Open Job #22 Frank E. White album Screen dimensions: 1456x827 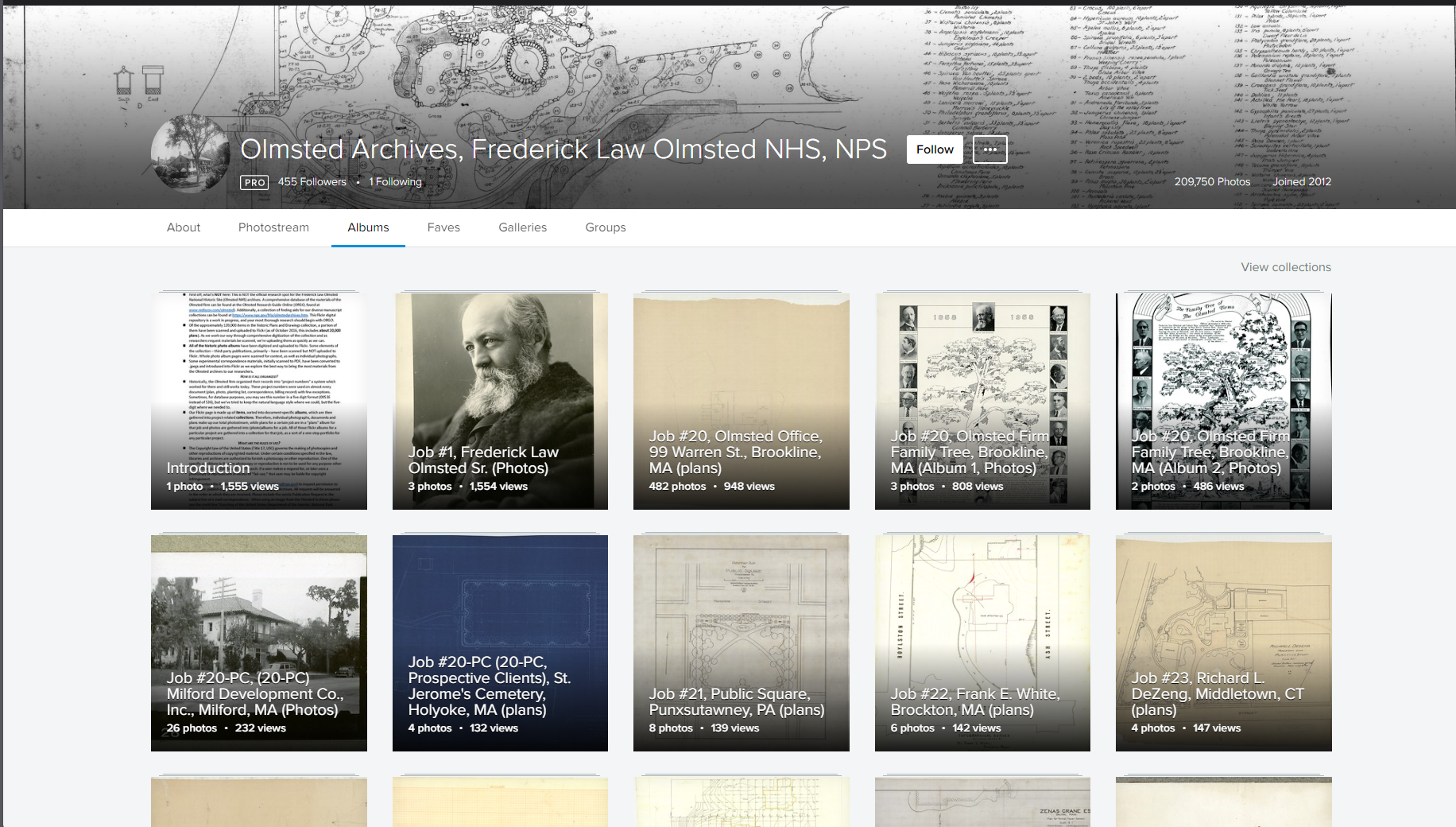982,643
